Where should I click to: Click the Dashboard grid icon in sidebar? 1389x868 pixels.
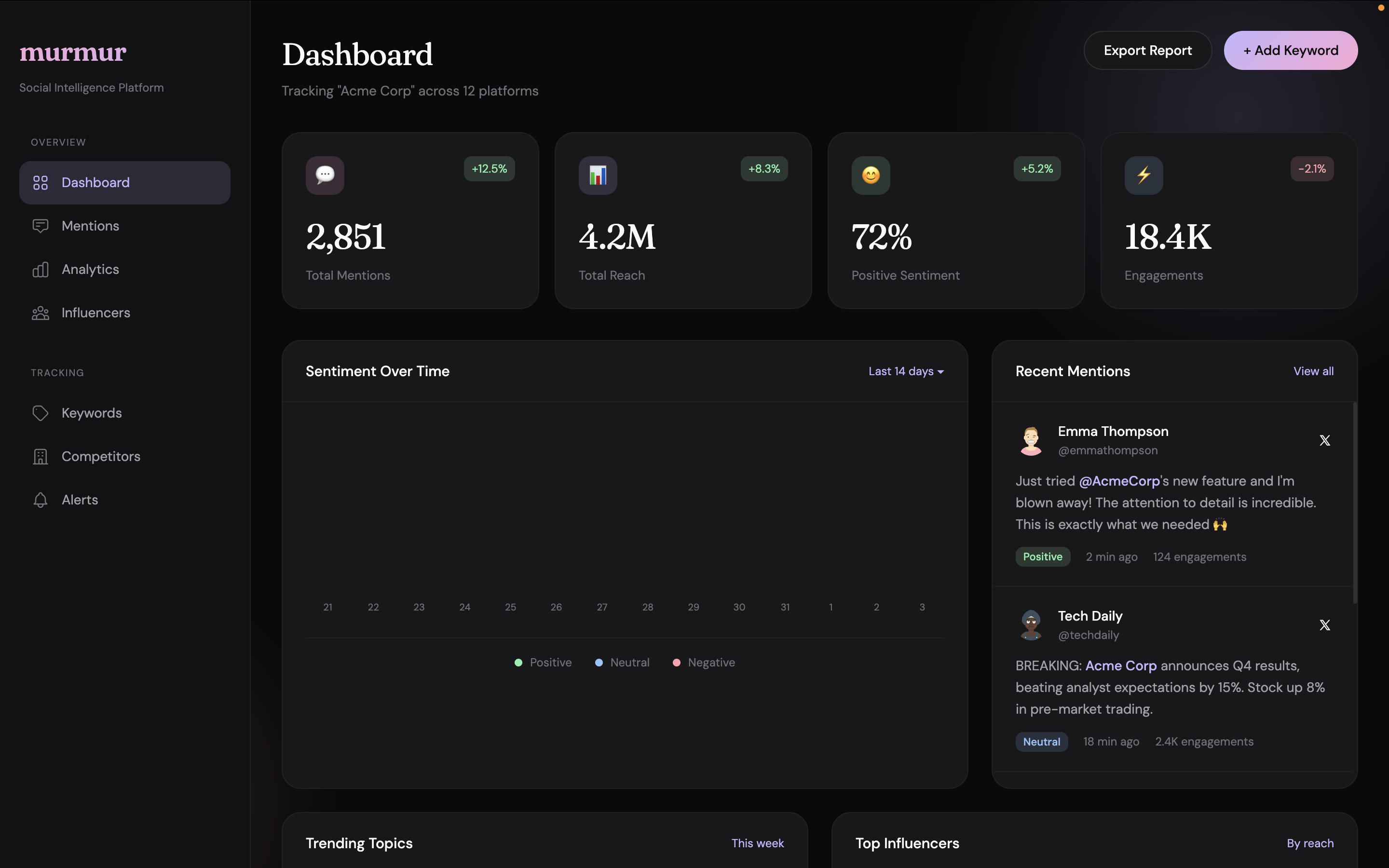pyautogui.click(x=40, y=183)
